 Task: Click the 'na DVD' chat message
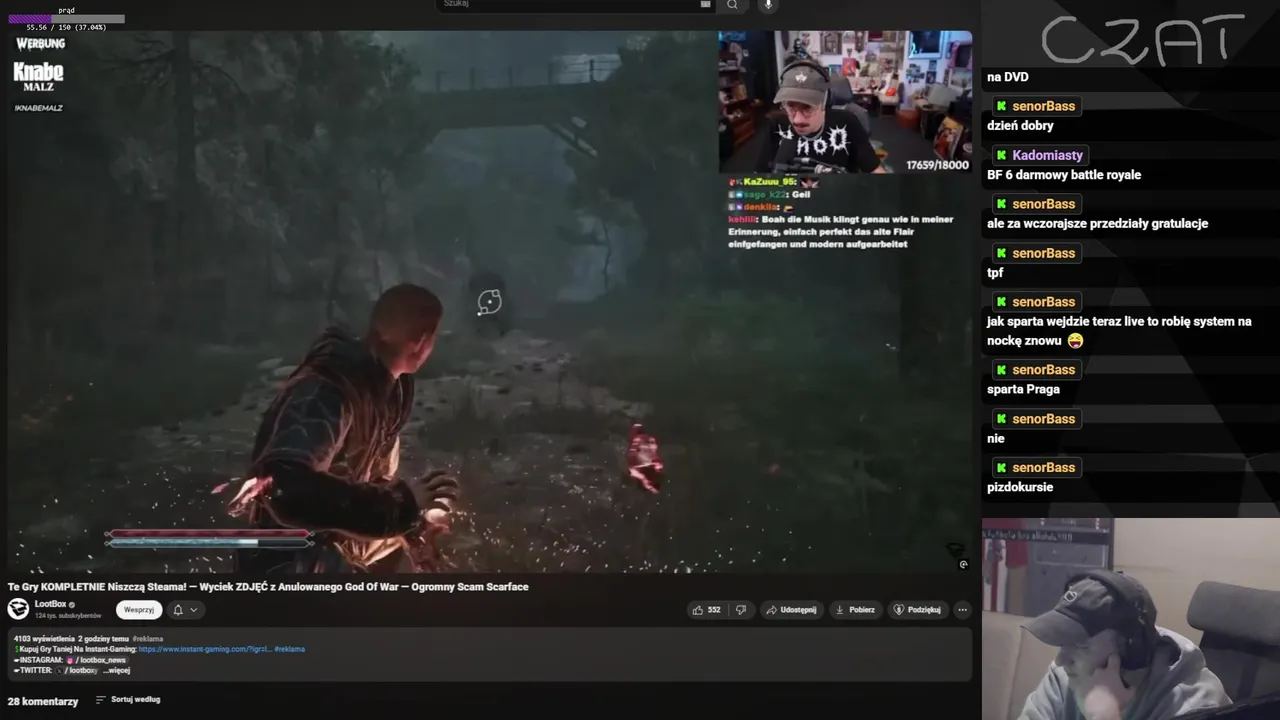point(1008,77)
